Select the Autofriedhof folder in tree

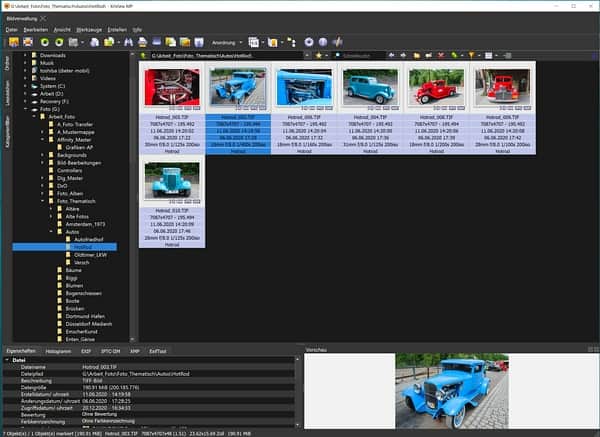pyautogui.click(x=88, y=240)
